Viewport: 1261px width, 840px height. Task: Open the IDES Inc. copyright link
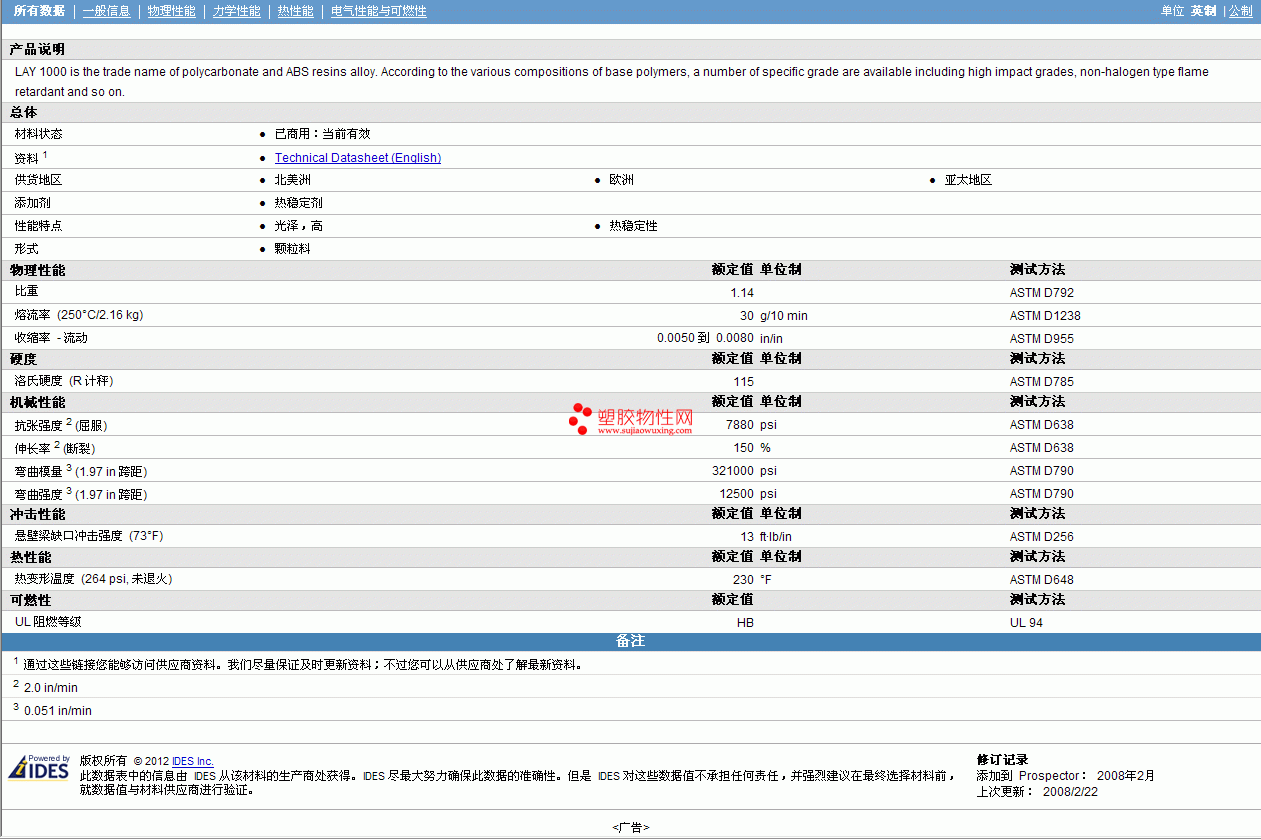point(193,762)
